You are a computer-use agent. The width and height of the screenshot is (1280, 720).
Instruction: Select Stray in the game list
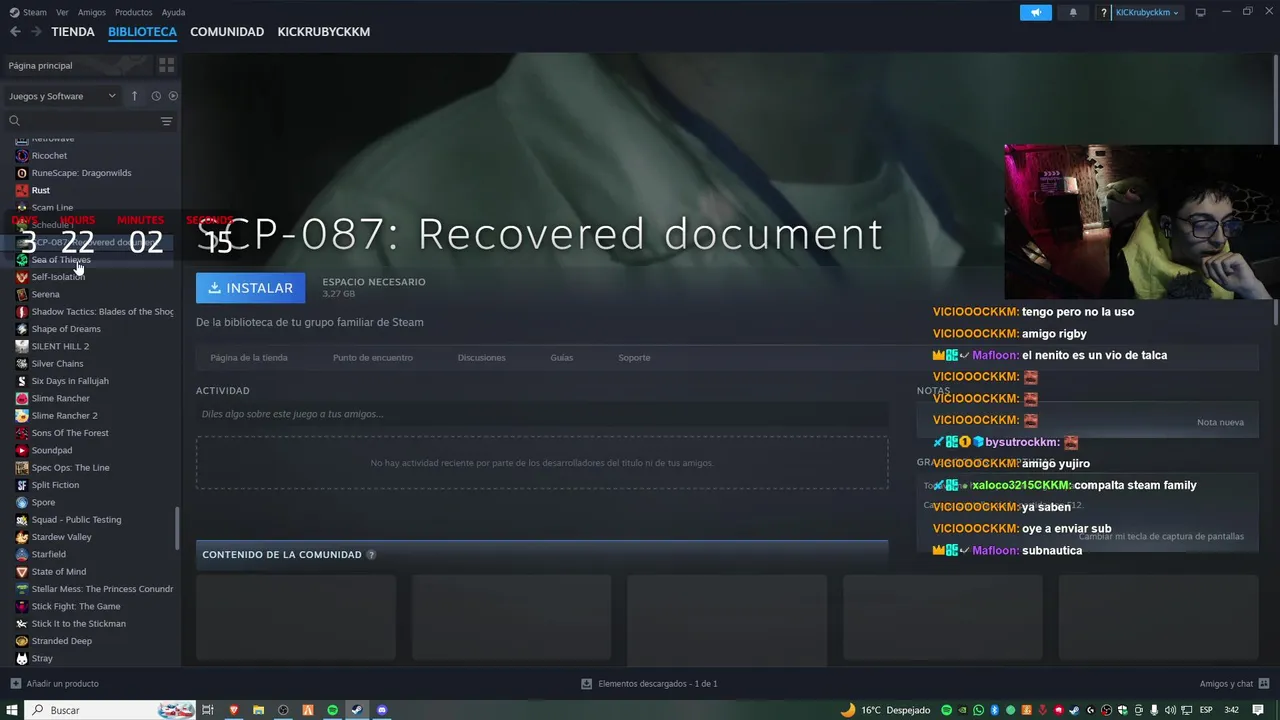[x=42, y=658]
